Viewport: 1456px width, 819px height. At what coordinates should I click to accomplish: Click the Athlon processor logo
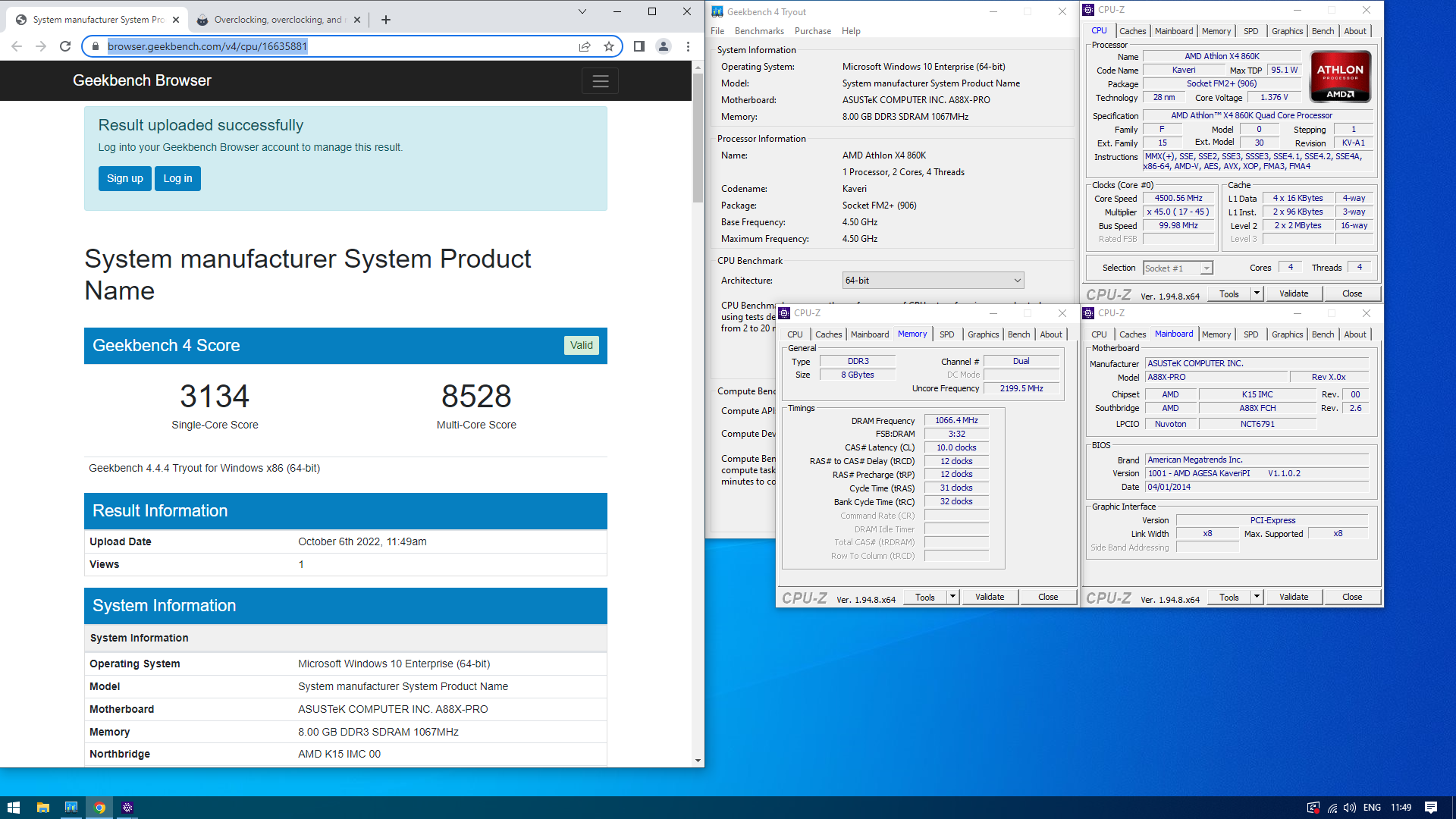(x=1340, y=76)
